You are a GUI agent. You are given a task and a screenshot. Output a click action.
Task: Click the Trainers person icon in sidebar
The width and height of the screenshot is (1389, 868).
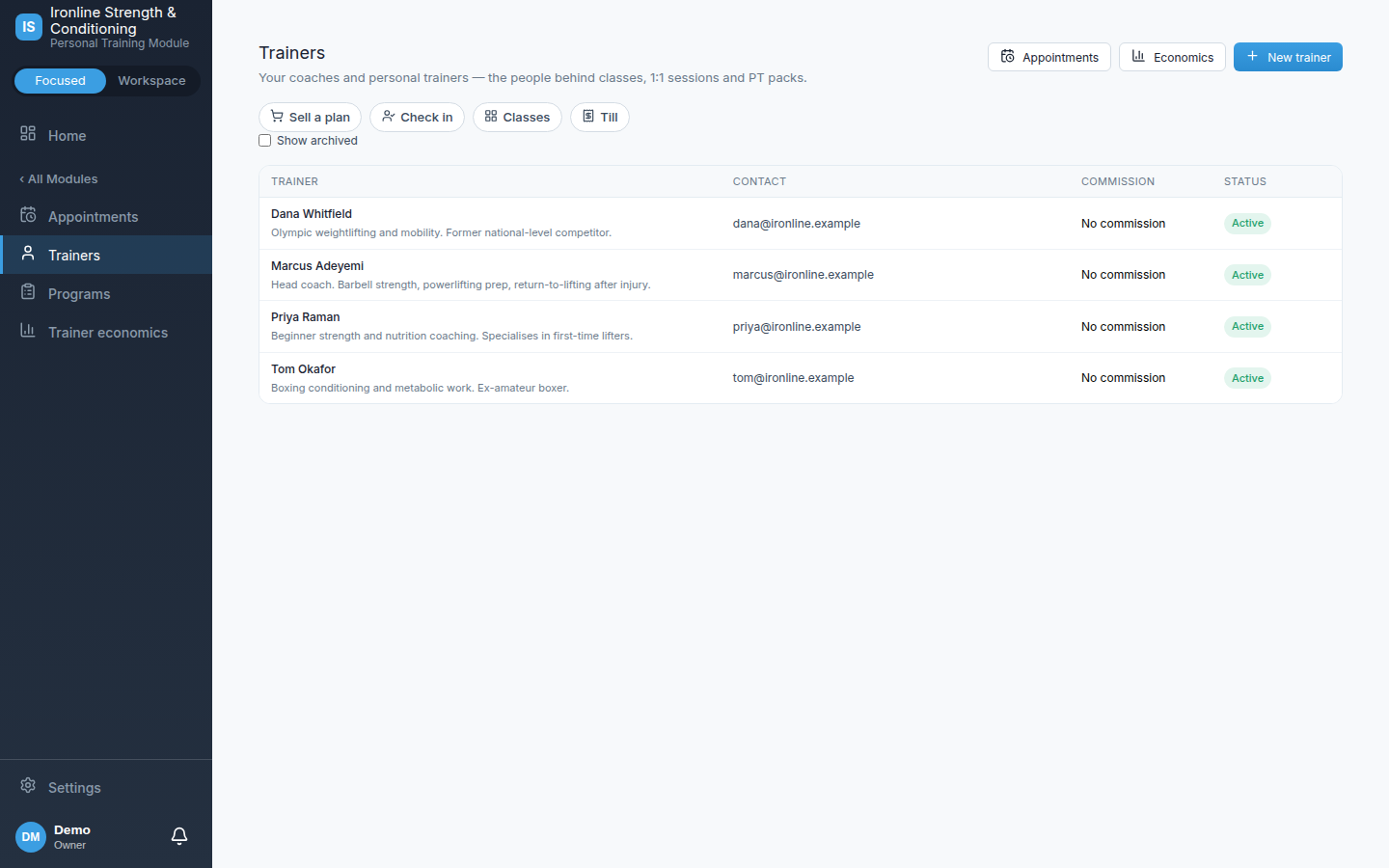point(28,254)
